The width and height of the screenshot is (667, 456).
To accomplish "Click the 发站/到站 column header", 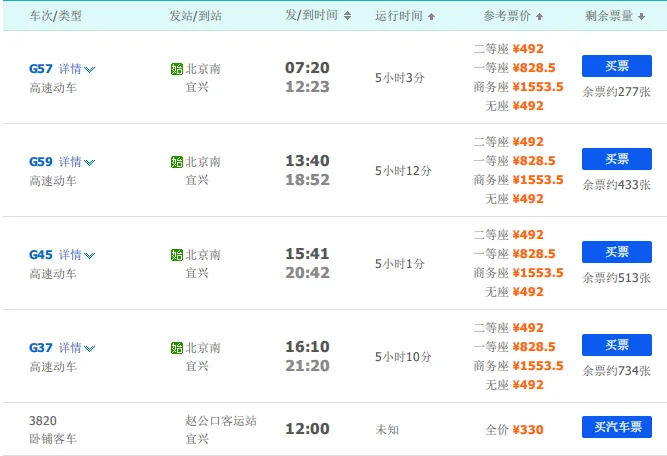I will [194, 16].
